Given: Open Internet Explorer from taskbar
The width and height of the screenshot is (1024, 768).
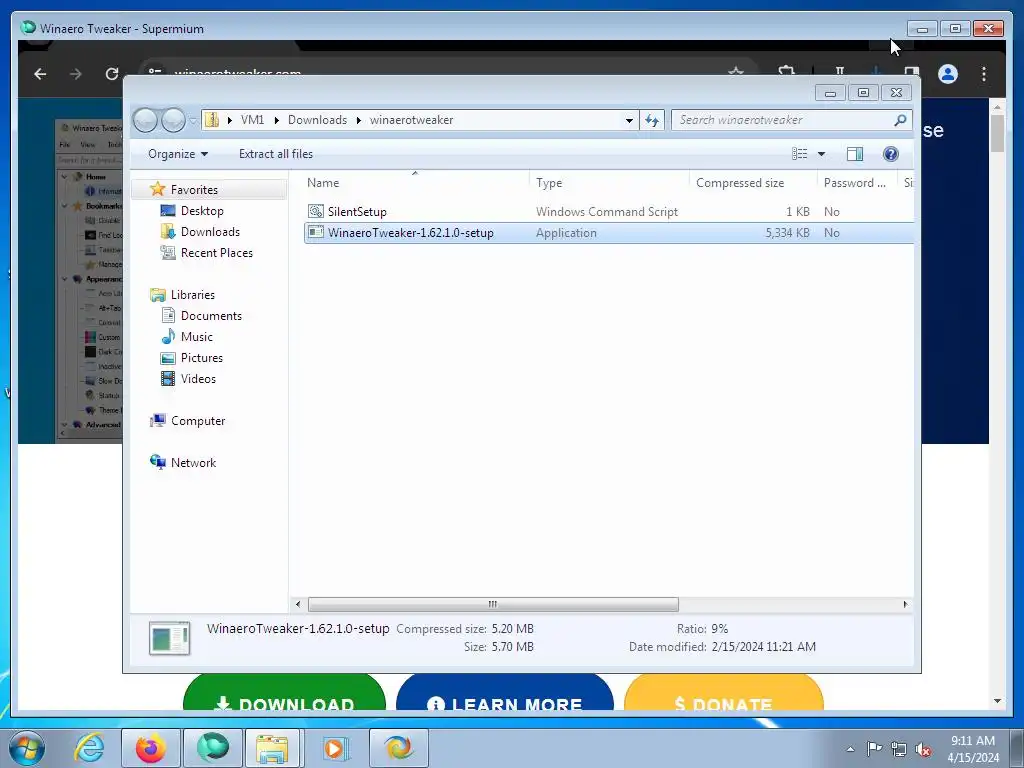Looking at the screenshot, I should click(x=89, y=748).
